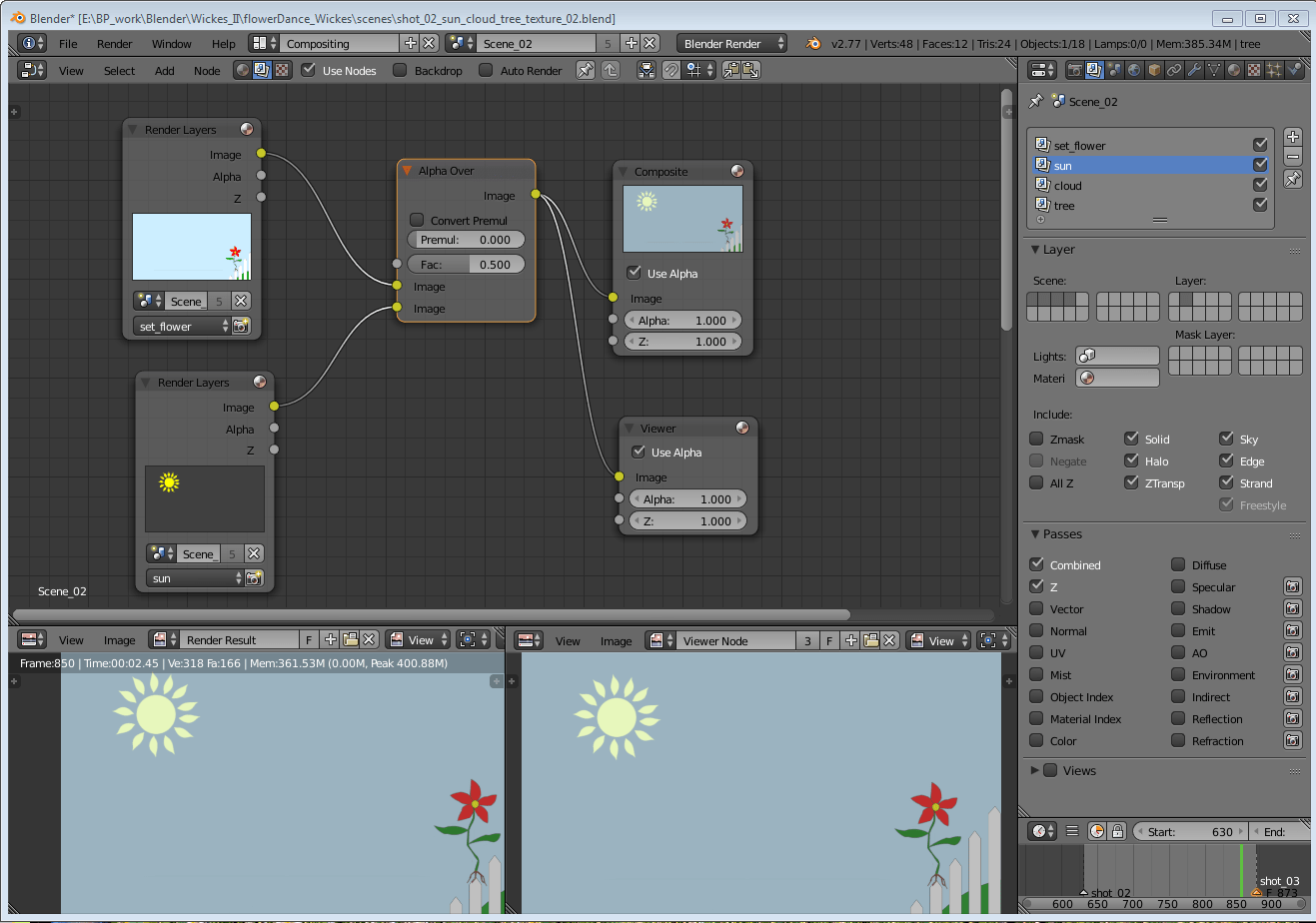Open Particle properties sparkles icon
The image size is (1316, 923).
tap(1273, 70)
